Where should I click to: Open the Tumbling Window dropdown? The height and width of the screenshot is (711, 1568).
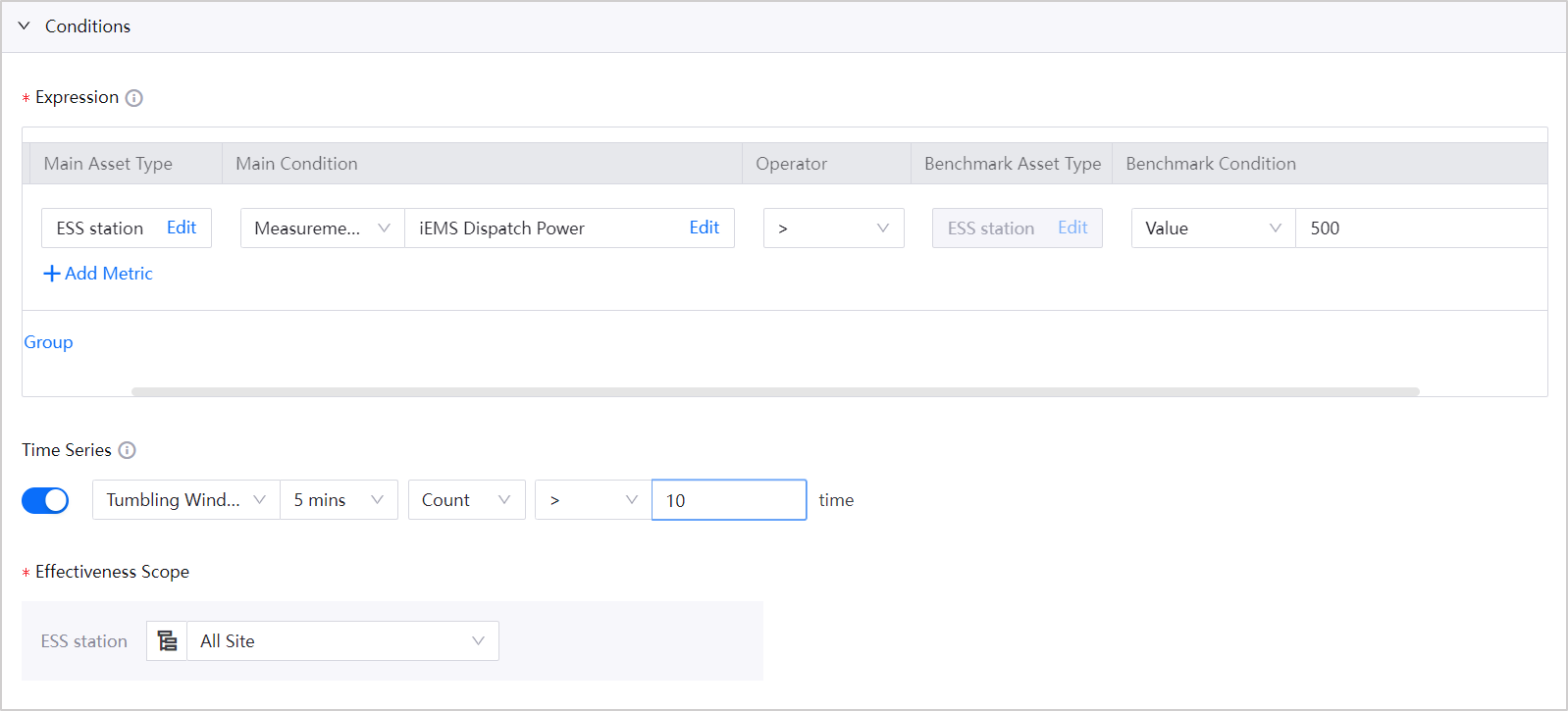(185, 500)
